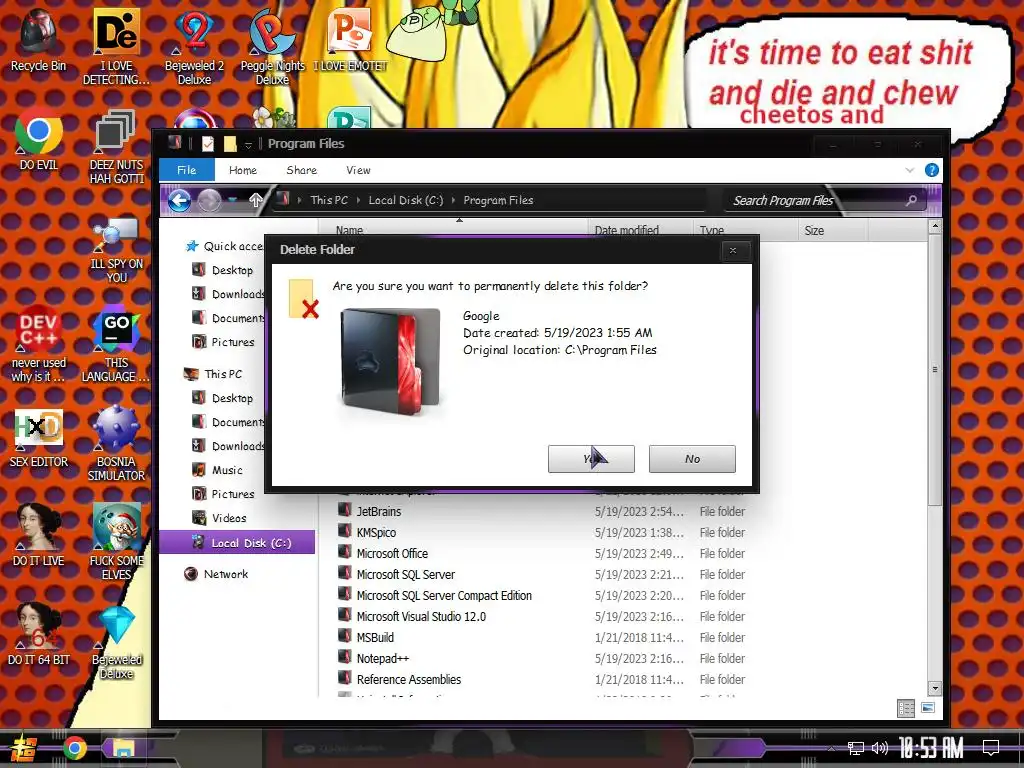Launch Peggle Nights Deluxe shortcut
Viewport: 1024px width, 768px height.
(x=272, y=46)
